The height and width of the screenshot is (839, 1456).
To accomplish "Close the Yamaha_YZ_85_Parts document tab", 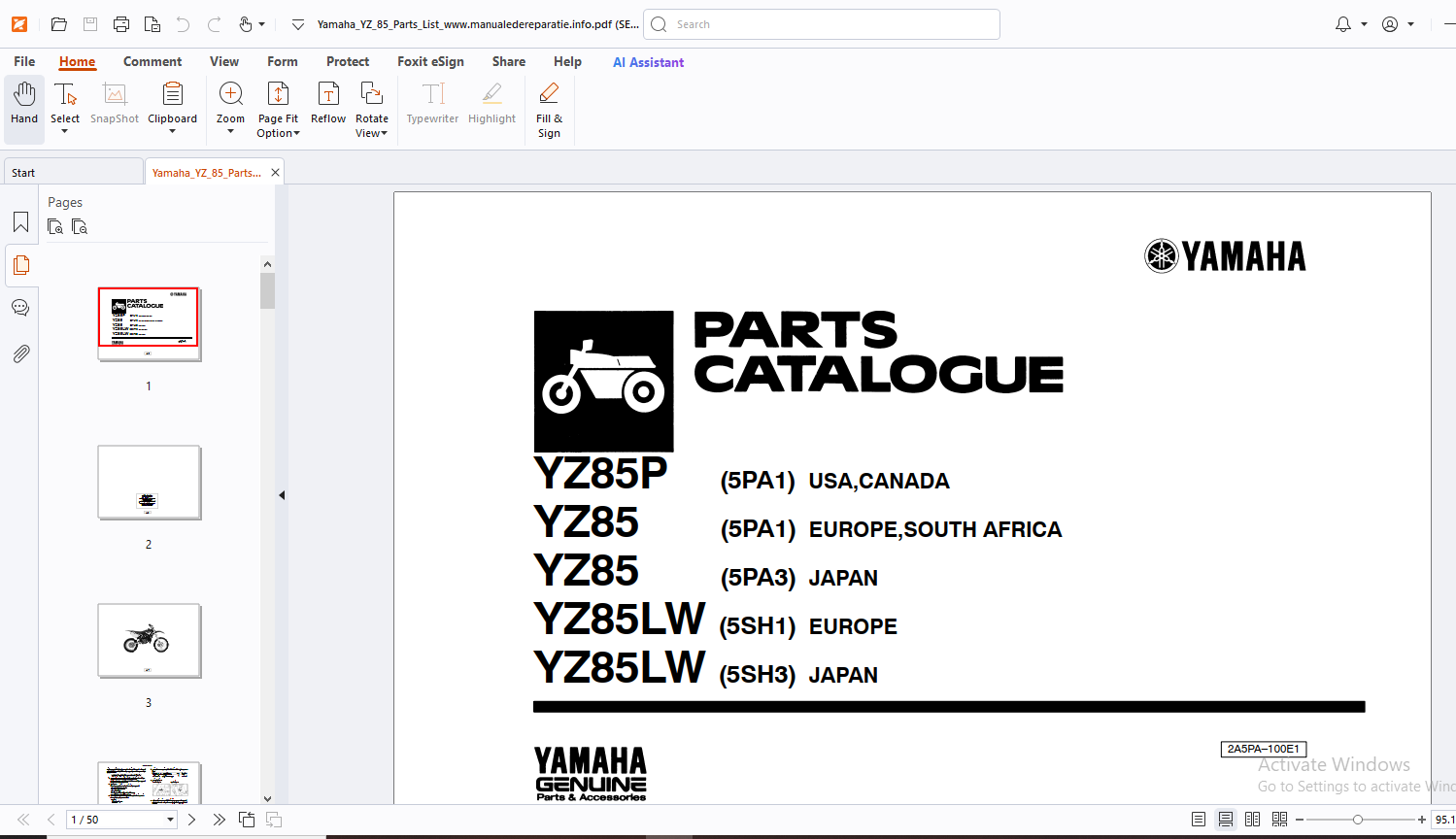I will tap(276, 173).
